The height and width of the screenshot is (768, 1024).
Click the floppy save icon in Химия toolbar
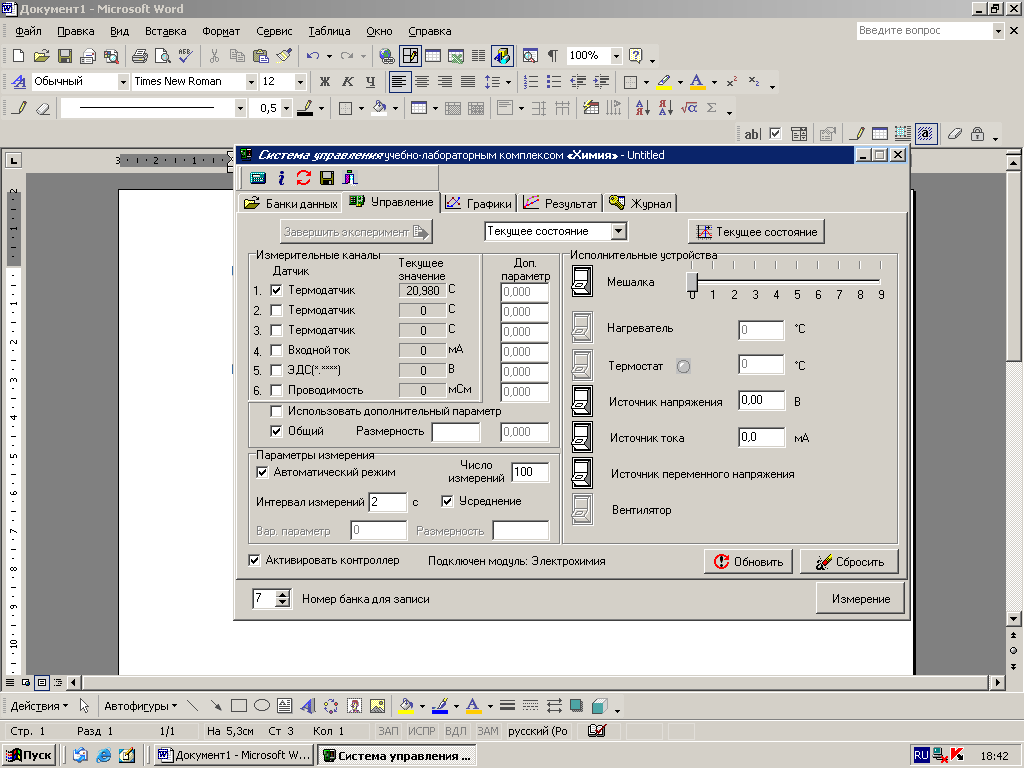point(327,178)
